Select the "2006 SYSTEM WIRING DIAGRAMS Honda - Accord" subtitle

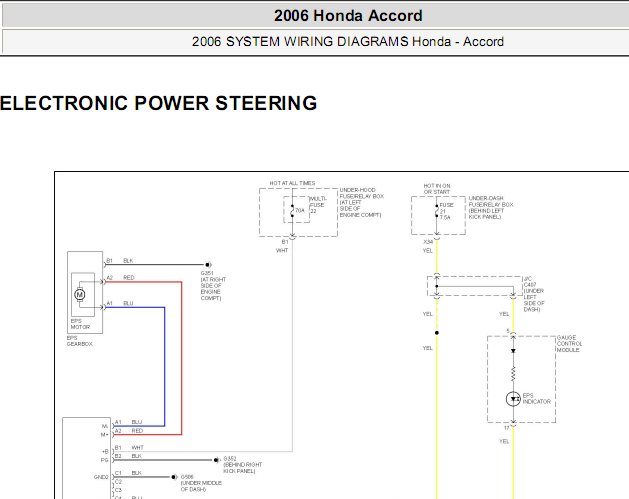coord(347,42)
